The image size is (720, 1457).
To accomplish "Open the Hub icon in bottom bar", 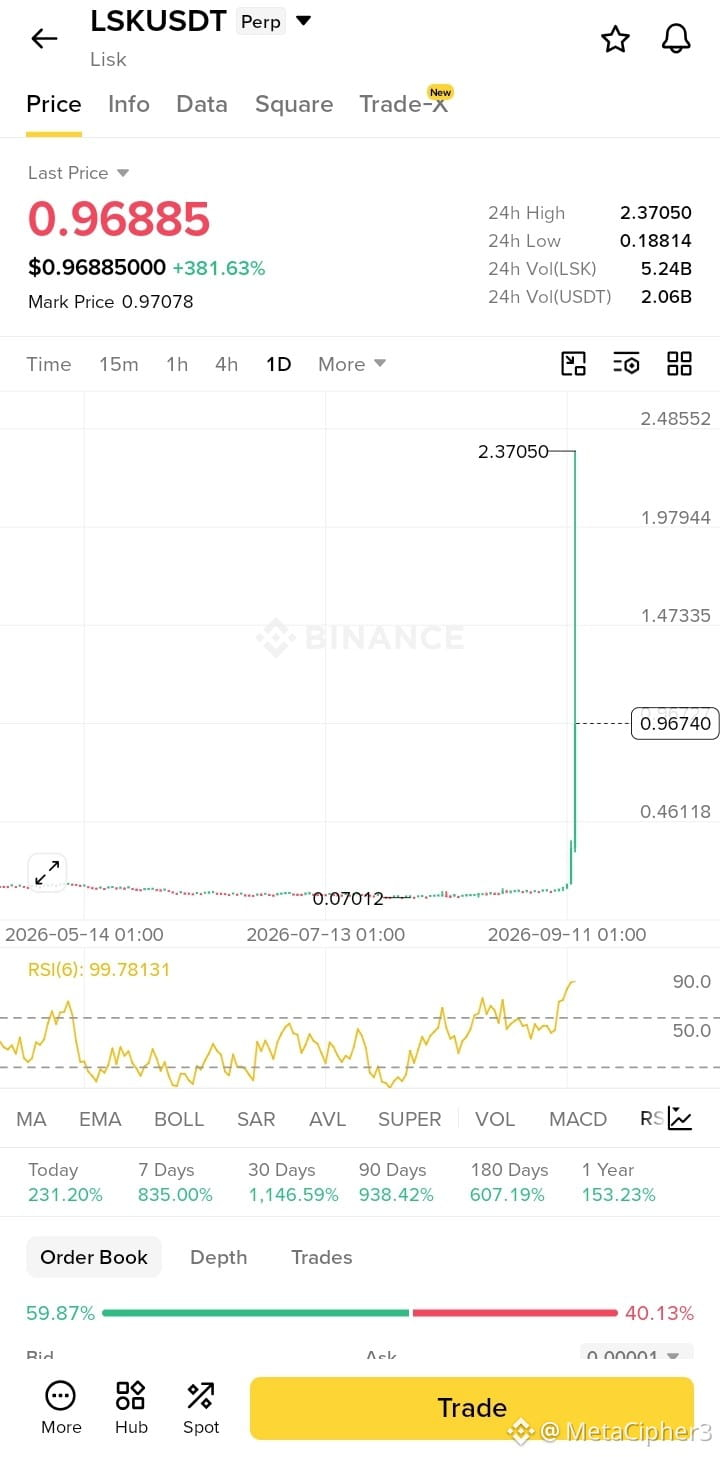I will (131, 1407).
